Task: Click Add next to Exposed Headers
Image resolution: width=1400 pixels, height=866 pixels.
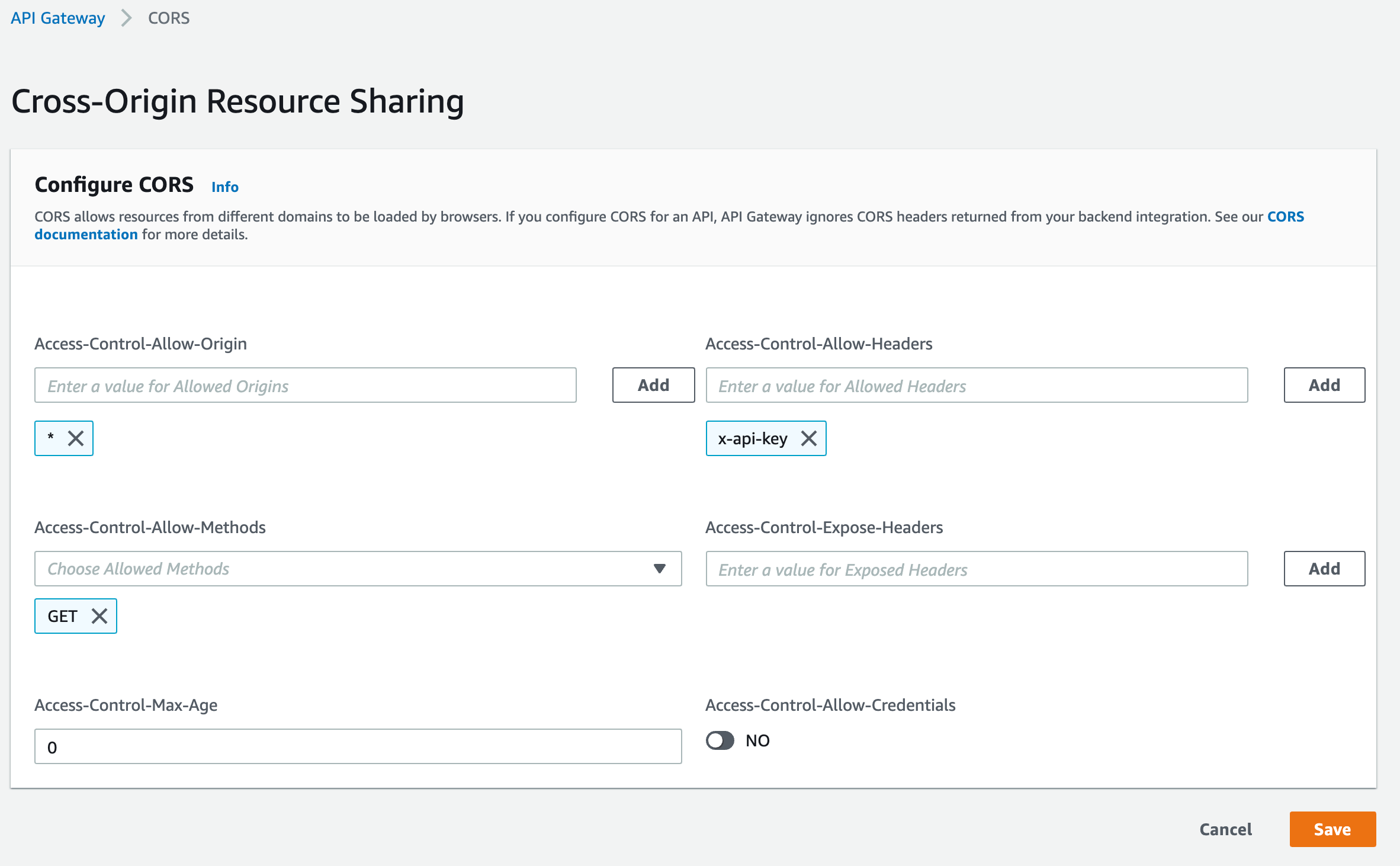Action: click(1324, 569)
